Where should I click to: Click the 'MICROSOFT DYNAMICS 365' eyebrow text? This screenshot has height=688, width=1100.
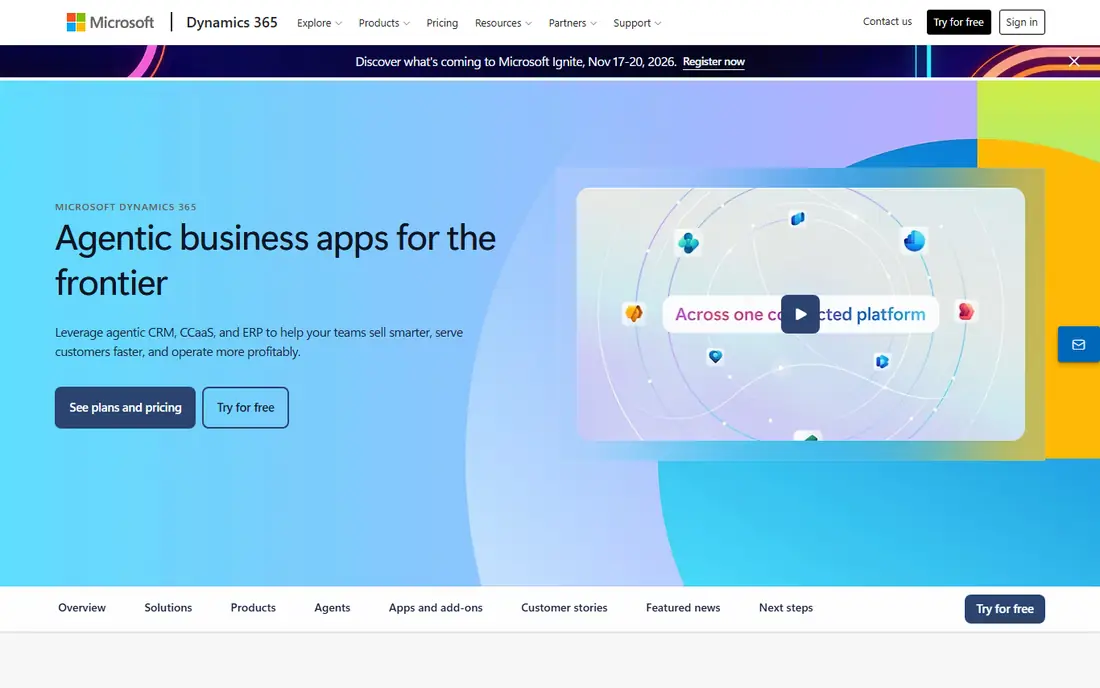(126, 207)
